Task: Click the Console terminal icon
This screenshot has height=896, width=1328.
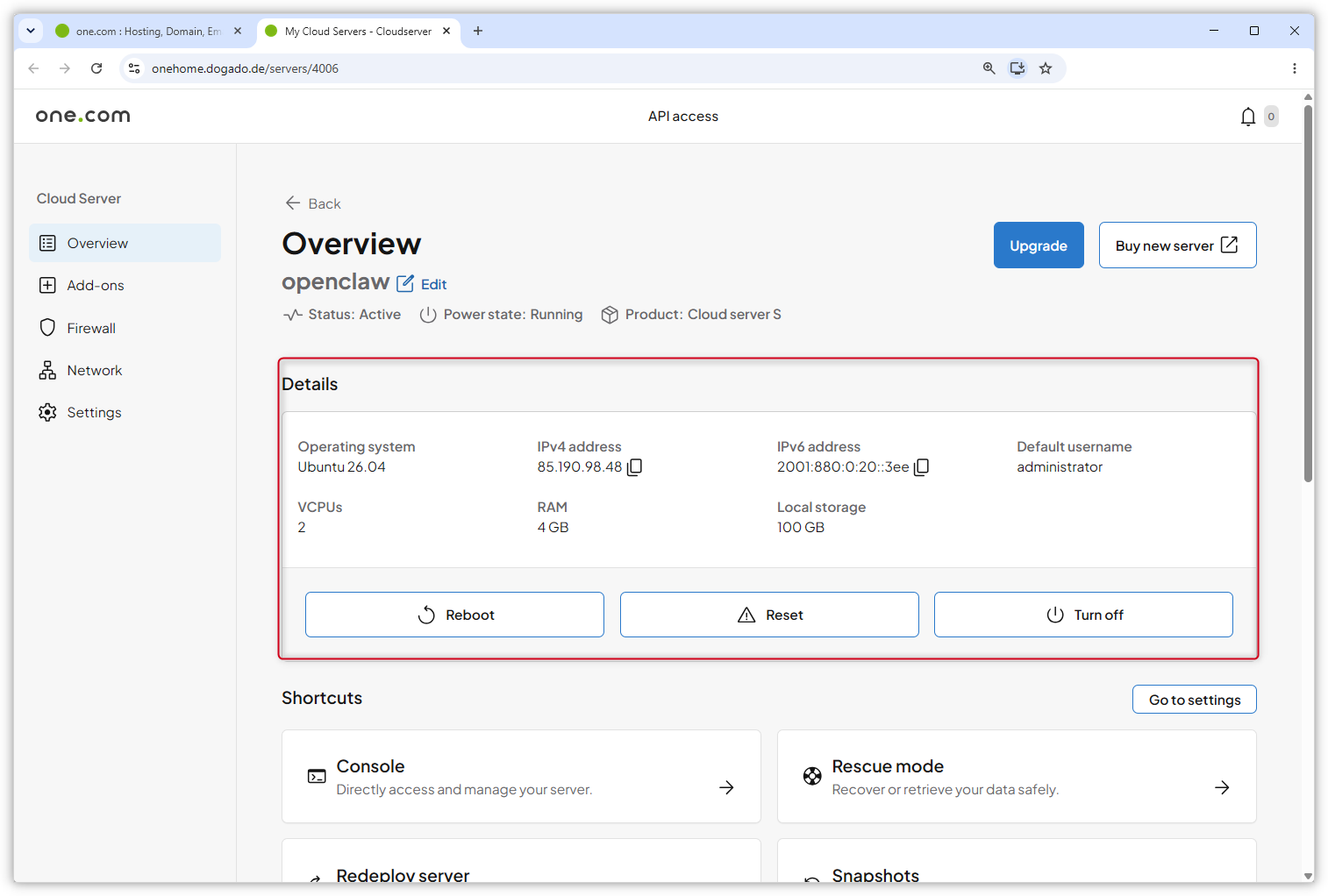Action: point(317,776)
